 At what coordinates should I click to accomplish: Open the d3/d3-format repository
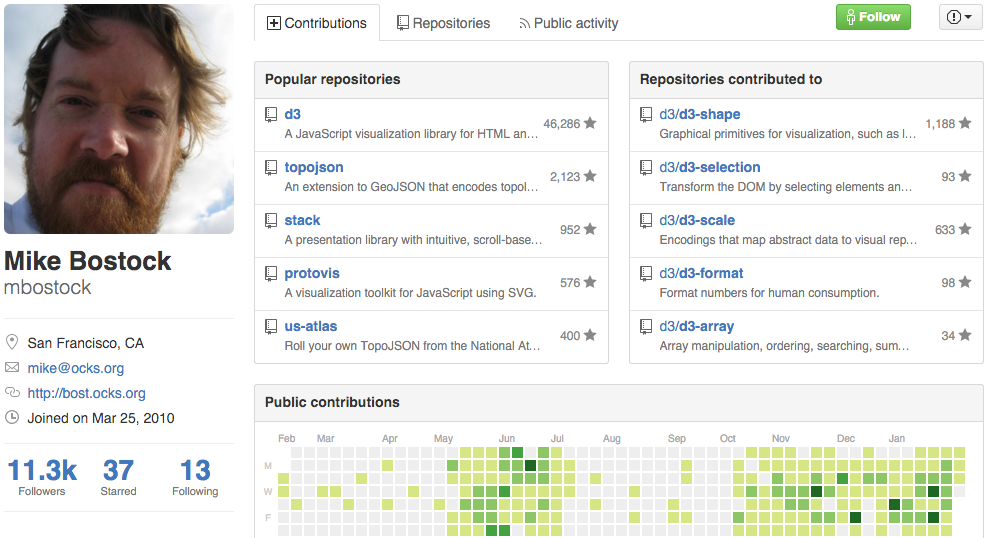click(701, 273)
